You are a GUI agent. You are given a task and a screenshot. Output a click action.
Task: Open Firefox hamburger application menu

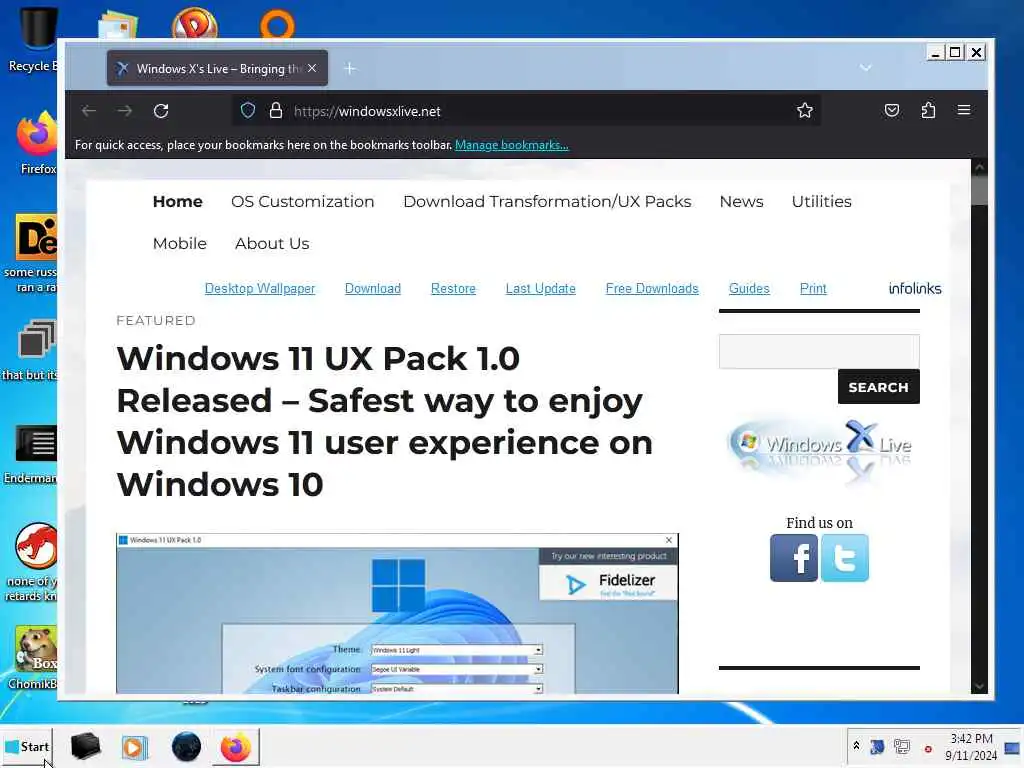pos(964,110)
